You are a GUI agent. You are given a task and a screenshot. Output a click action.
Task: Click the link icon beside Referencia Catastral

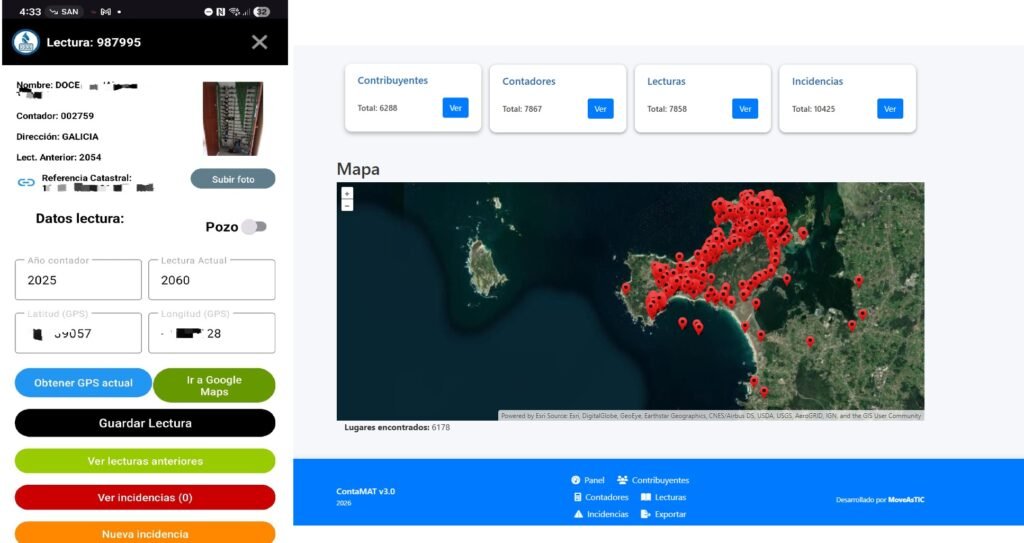point(26,182)
